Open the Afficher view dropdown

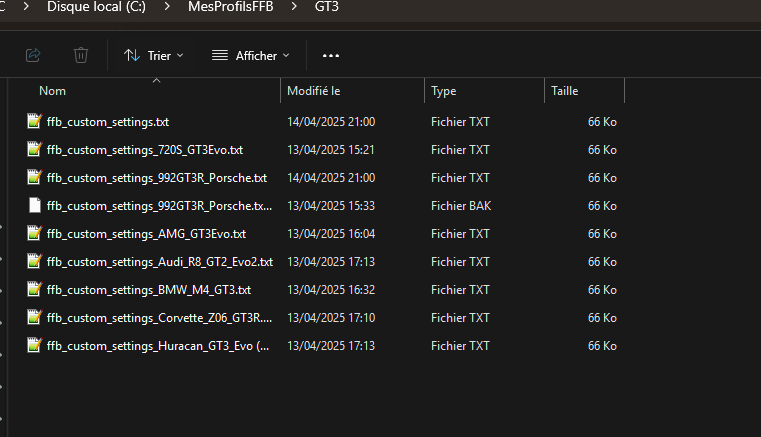point(251,56)
